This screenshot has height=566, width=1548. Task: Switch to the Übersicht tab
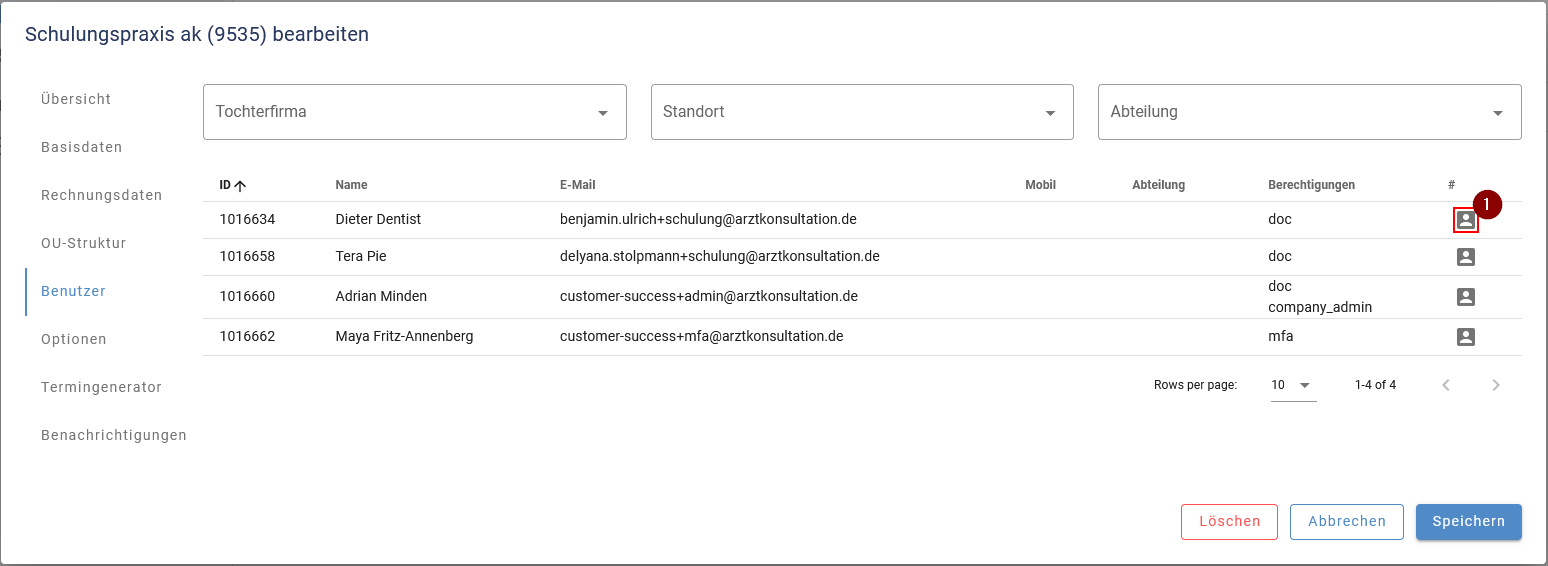pyautogui.click(x=76, y=99)
